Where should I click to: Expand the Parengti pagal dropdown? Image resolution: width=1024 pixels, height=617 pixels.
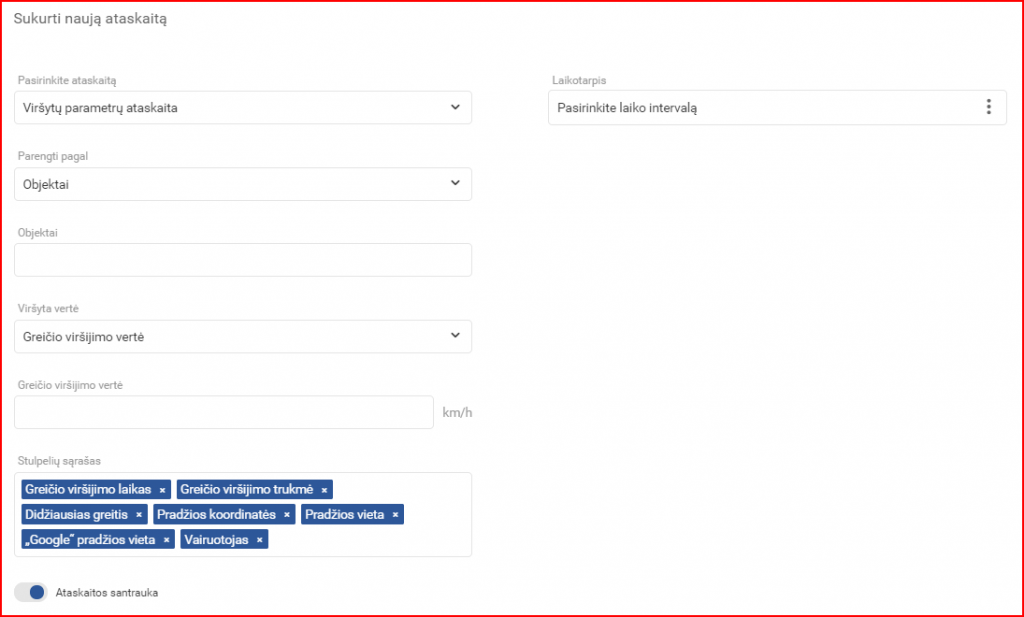point(243,184)
